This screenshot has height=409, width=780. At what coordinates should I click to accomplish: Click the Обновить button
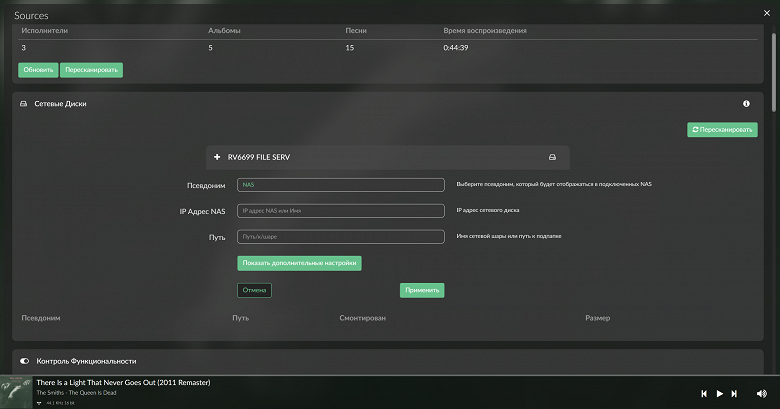(38, 70)
